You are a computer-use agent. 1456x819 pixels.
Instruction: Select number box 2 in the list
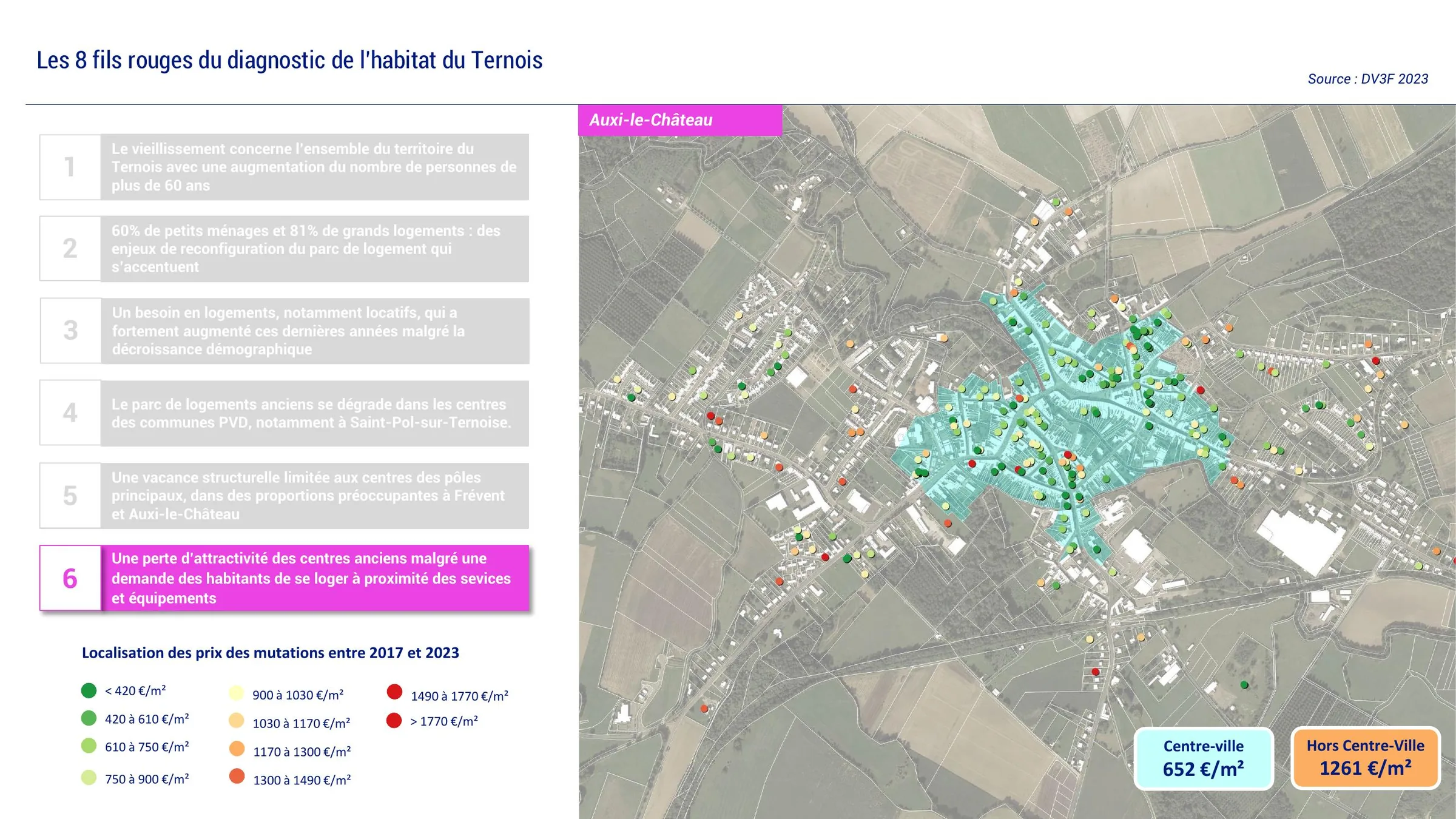70,248
